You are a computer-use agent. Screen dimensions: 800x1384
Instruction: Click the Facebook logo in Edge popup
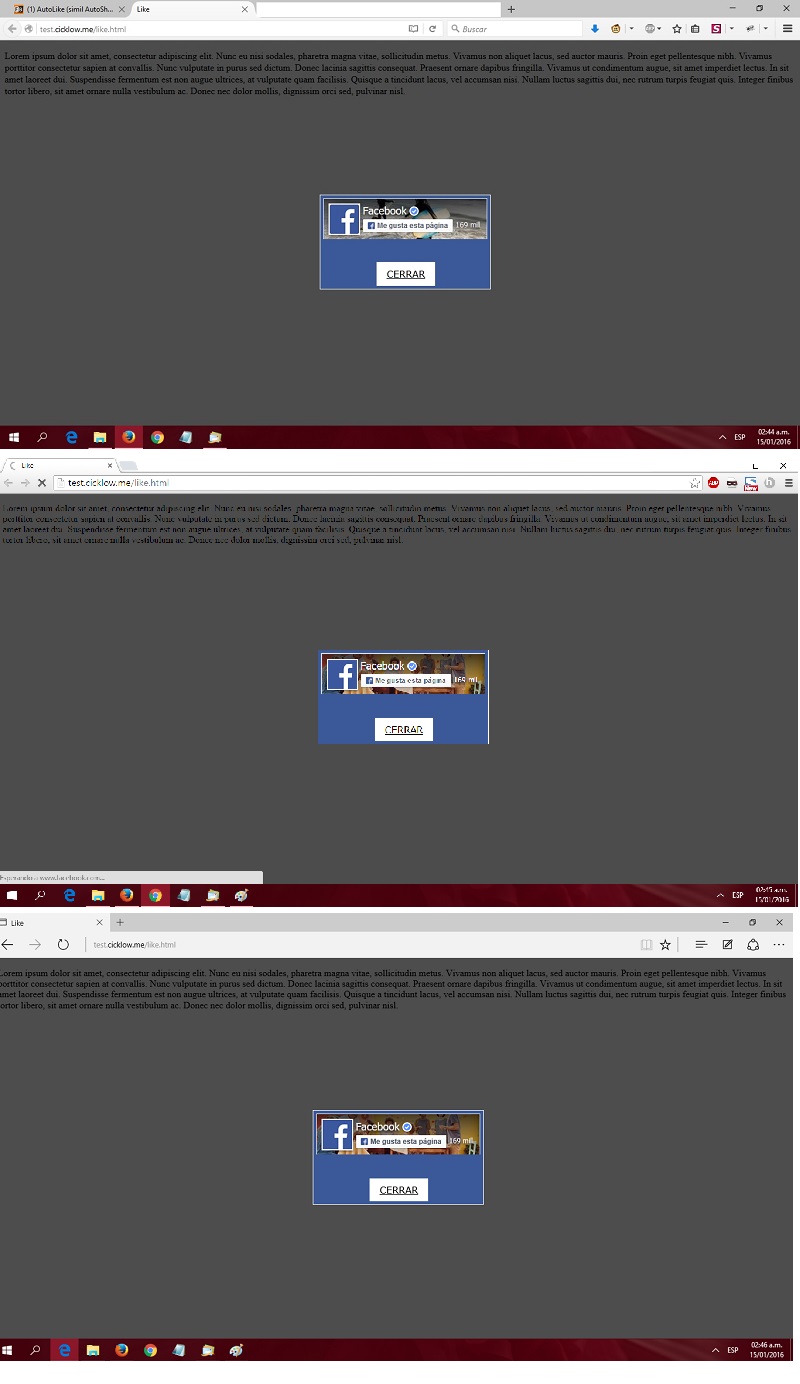coord(338,1136)
